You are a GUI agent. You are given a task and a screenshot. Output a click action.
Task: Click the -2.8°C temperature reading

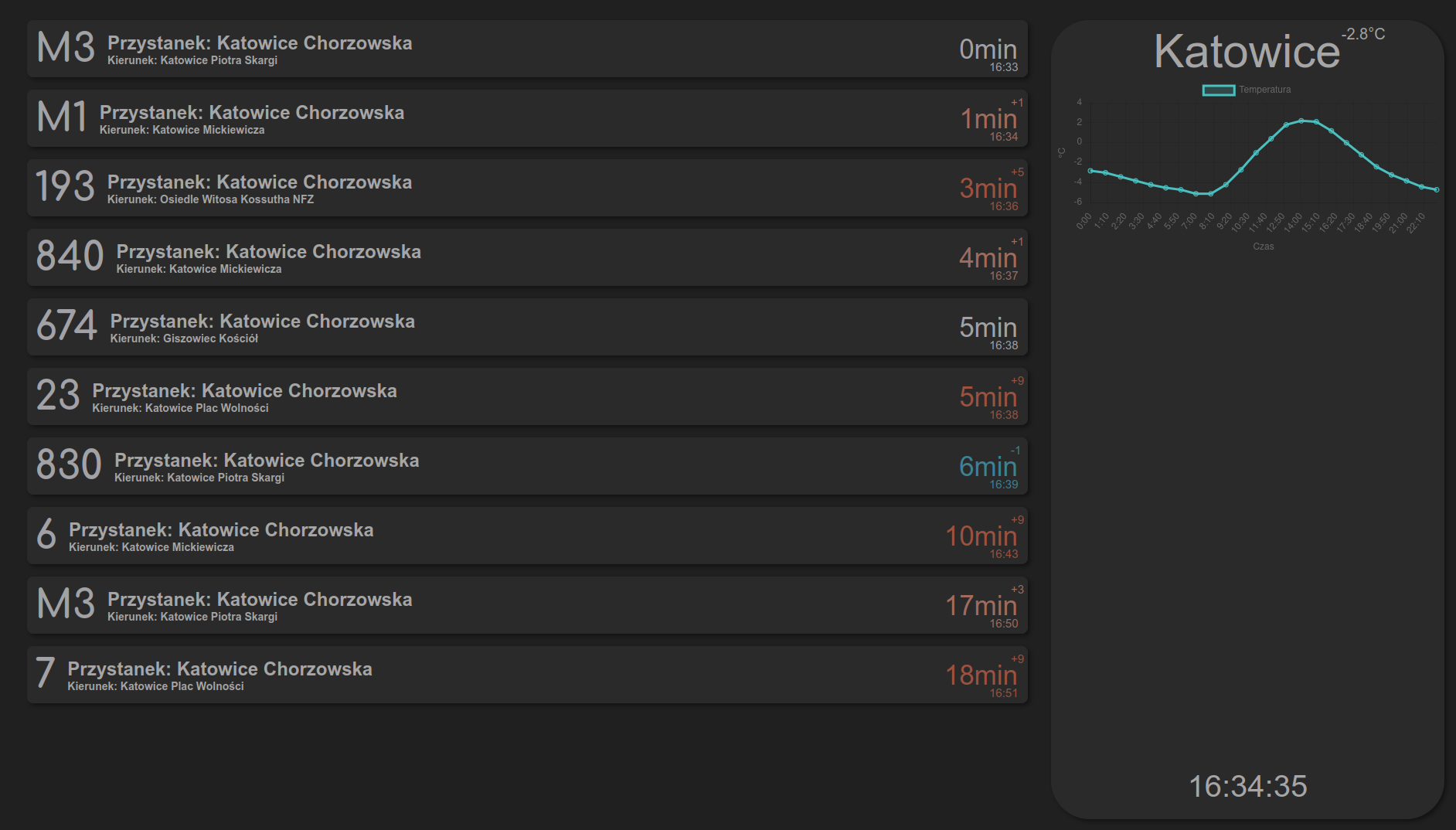pos(1363,34)
